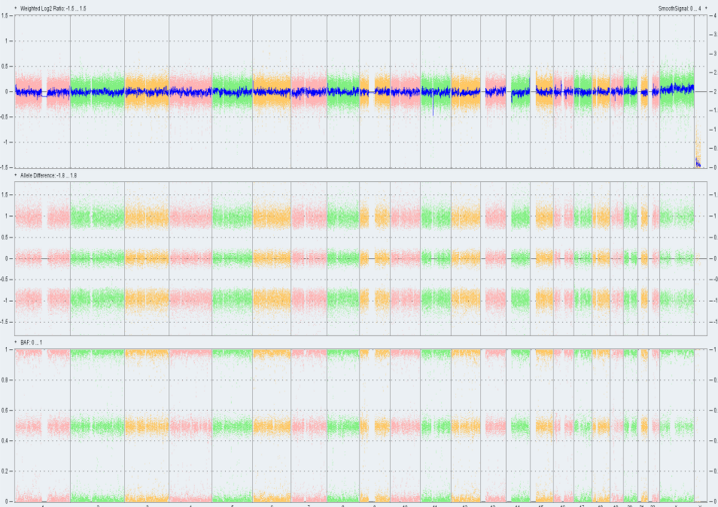
Task: Select leftmost pink segment in Log2 Ratio track
Action: pyautogui.click(x=30, y=91)
